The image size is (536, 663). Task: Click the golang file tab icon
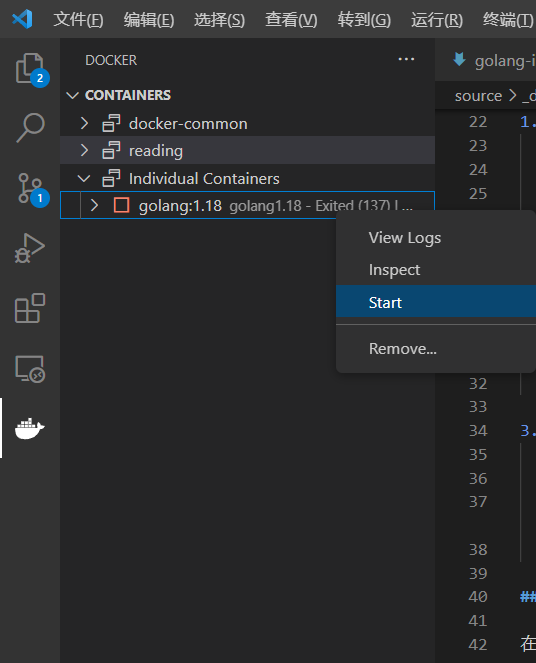click(x=459, y=60)
